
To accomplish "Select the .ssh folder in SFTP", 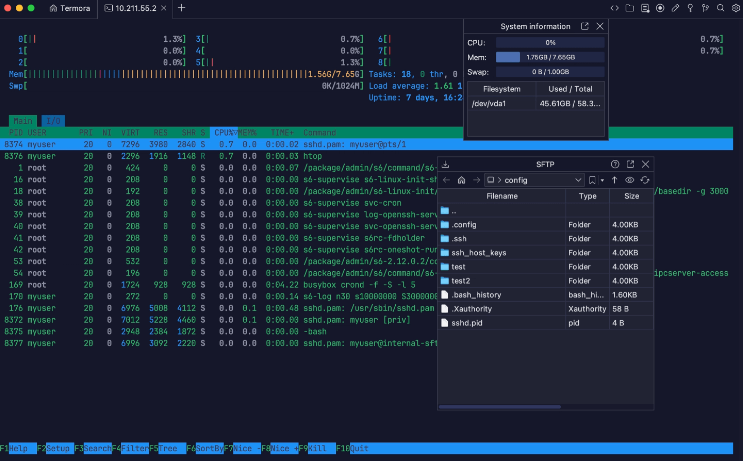I will coord(545,238).
